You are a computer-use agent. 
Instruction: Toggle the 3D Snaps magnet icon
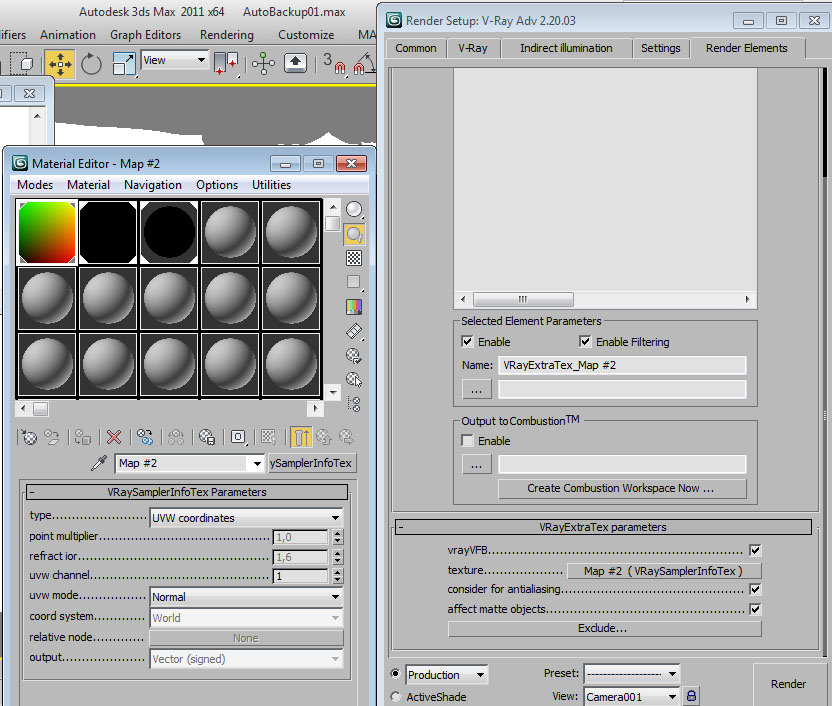click(335, 64)
